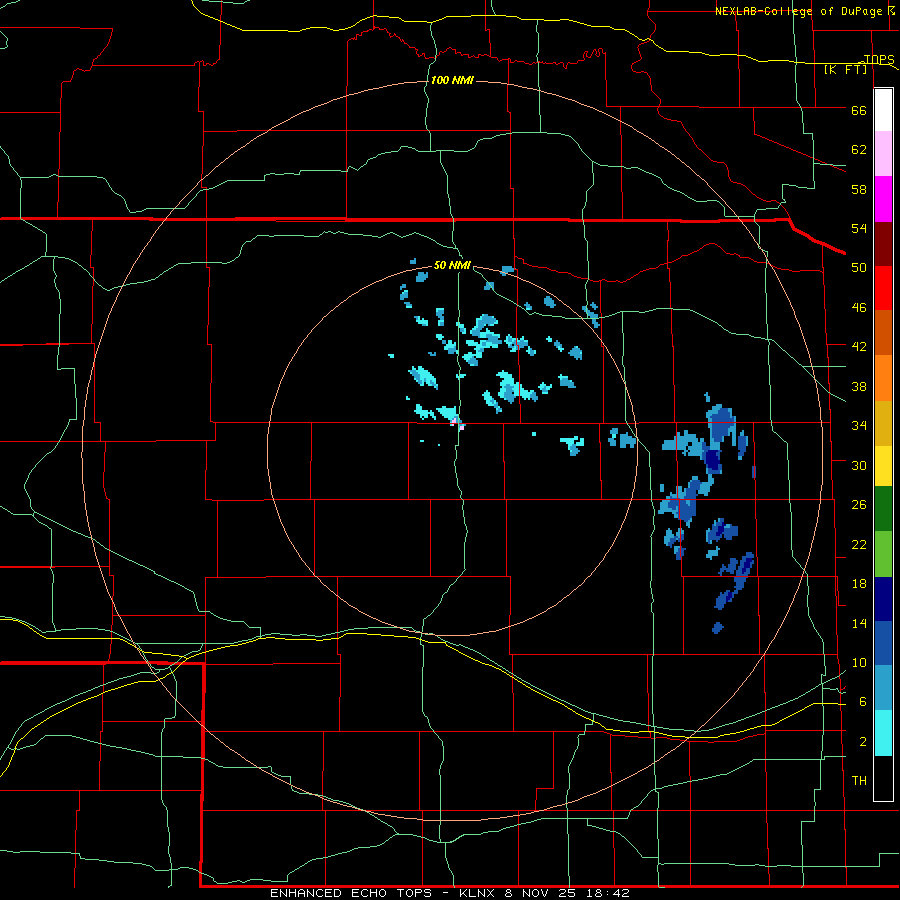This screenshot has width=900, height=900.
Task: Click the KLNX radar site identifier
Action: click(476, 893)
